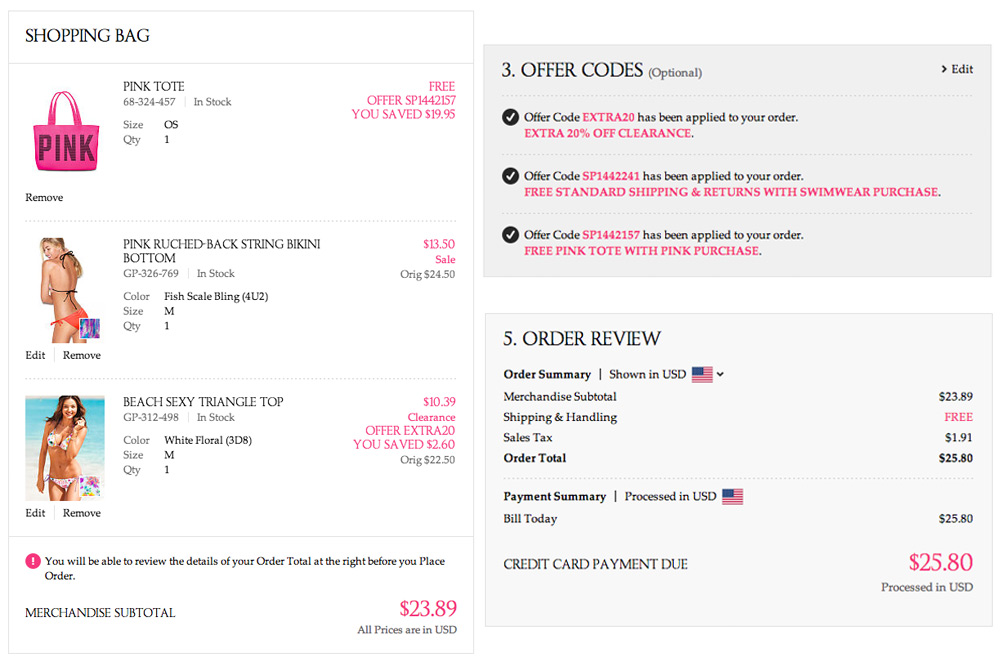Viewport: 1000px width, 662px height.
Task: Click the checkmark icon for code EXTRA20
Action: point(511,117)
